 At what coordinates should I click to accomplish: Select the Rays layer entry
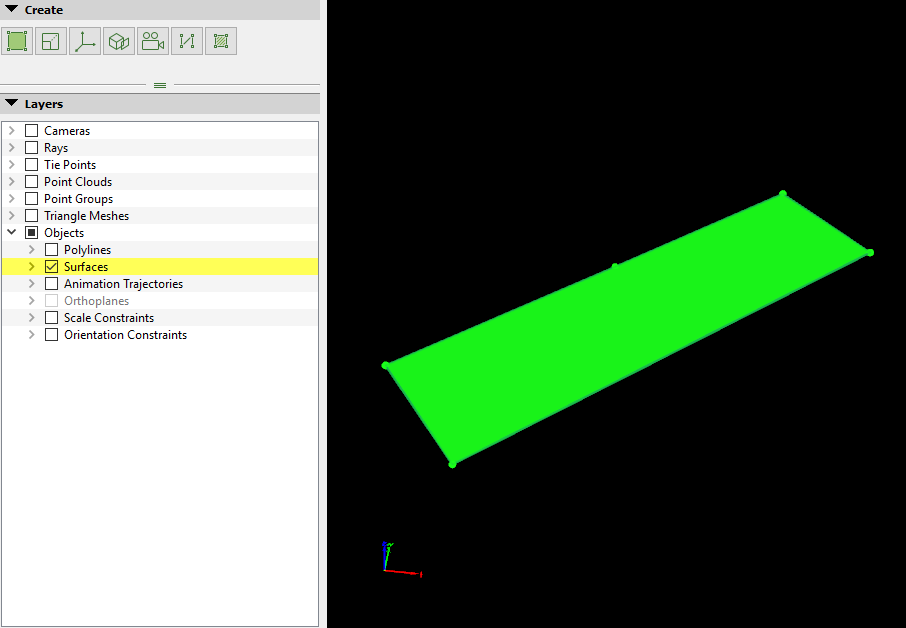click(x=58, y=147)
